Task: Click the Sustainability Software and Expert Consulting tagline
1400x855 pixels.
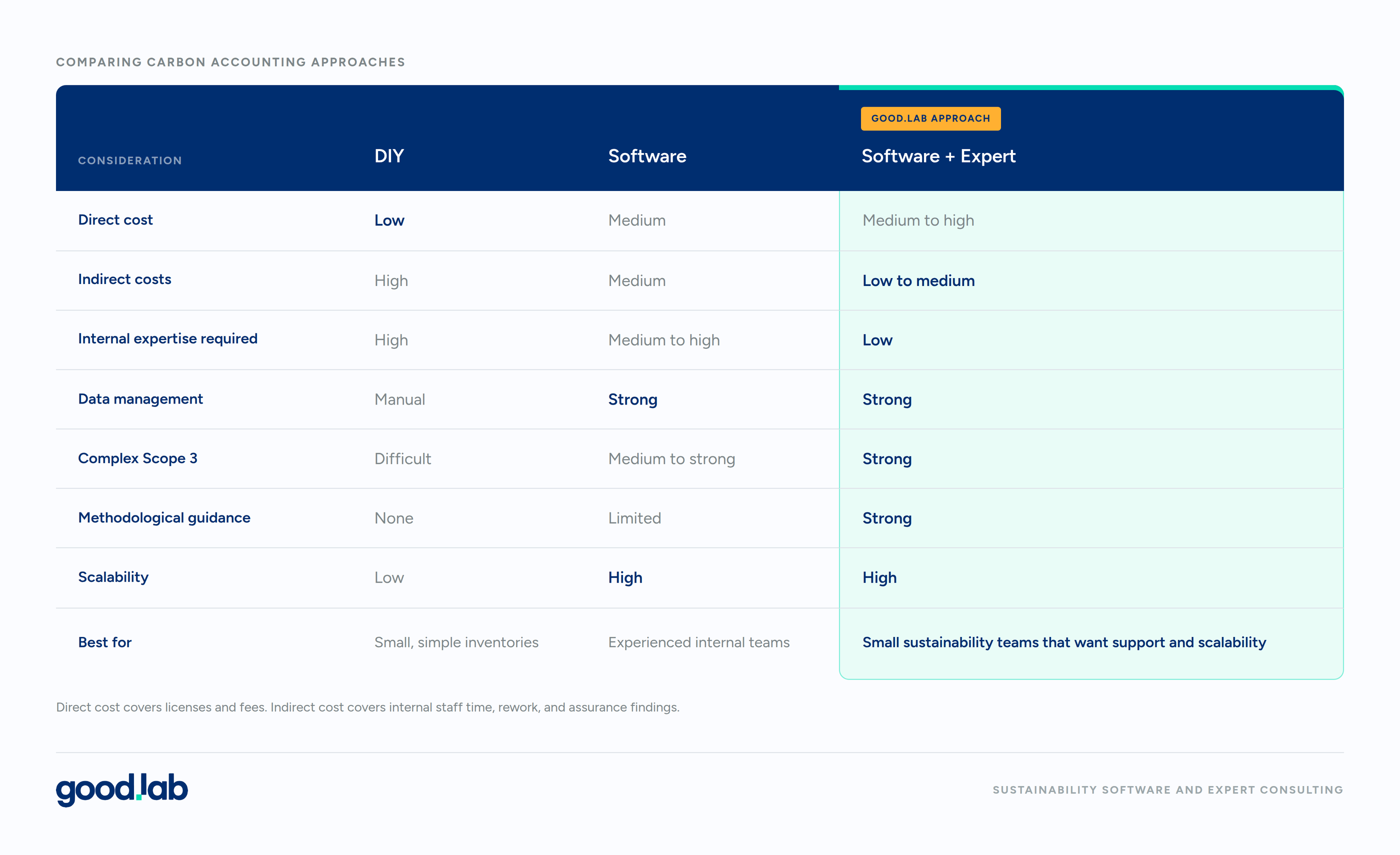Action: (1167, 789)
